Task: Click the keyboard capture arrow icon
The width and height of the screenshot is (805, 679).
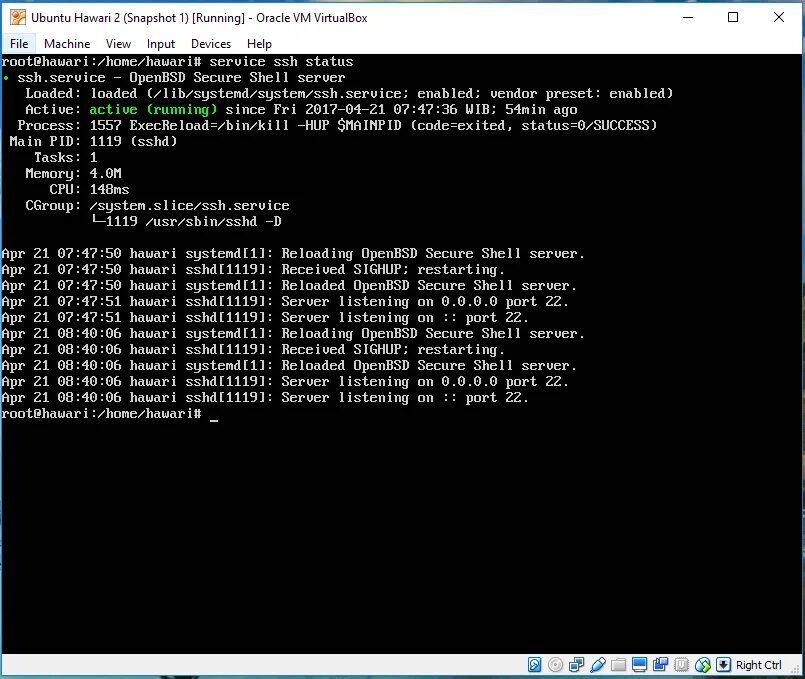Action: (723, 665)
